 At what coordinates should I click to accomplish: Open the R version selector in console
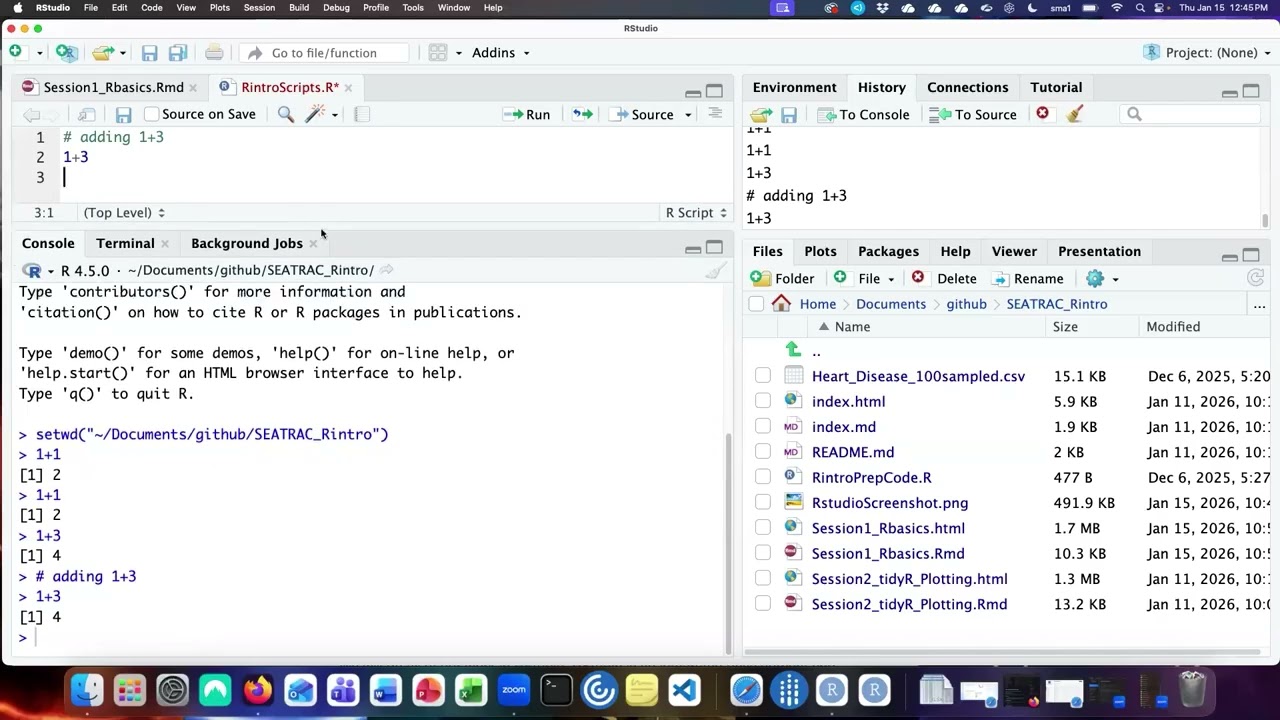click(38, 271)
